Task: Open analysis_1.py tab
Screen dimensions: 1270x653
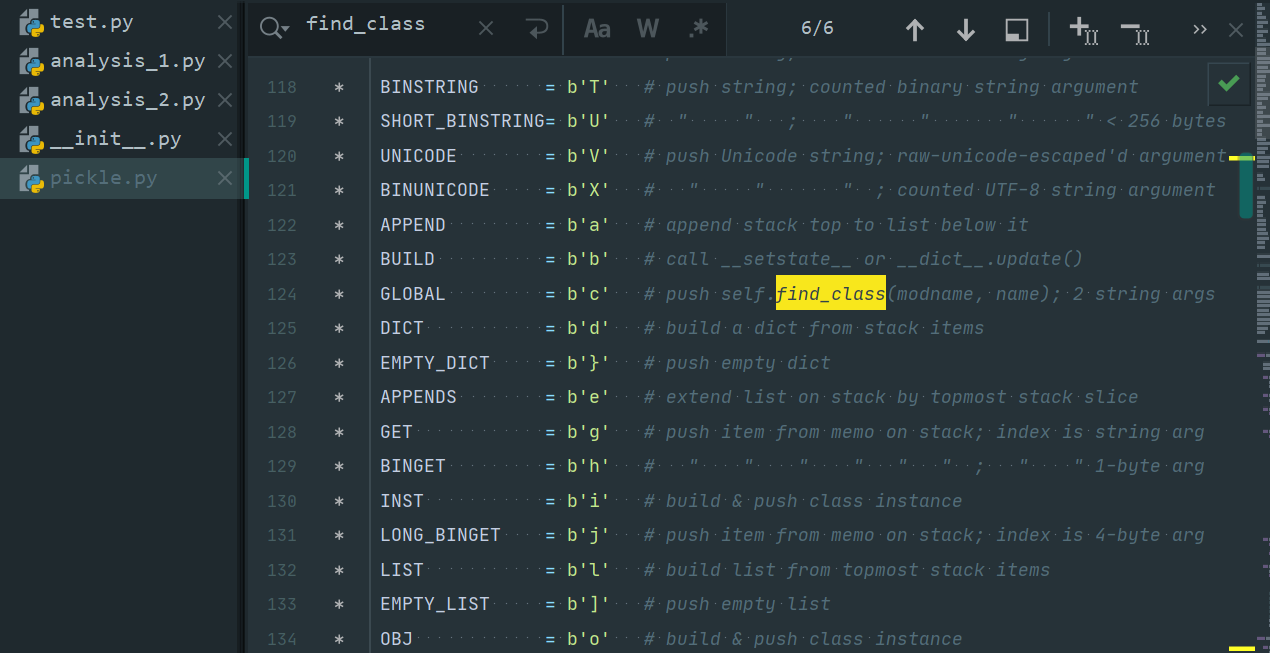Action: tap(127, 61)
